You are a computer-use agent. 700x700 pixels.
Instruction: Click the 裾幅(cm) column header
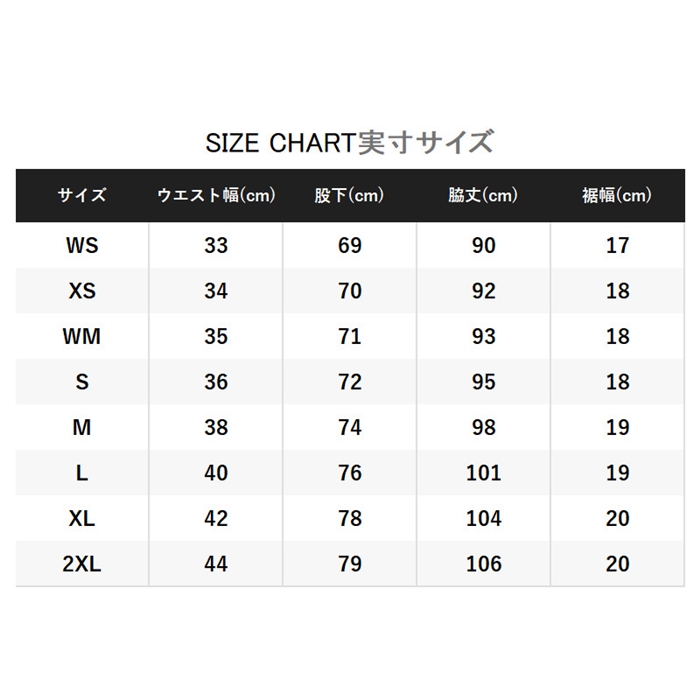[x=617, y=196]
